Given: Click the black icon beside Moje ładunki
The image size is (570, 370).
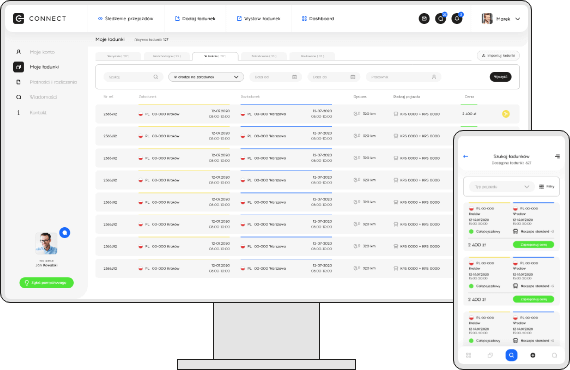Looking at the screenshot, I should pyautogui.click(x=19, y=67).
